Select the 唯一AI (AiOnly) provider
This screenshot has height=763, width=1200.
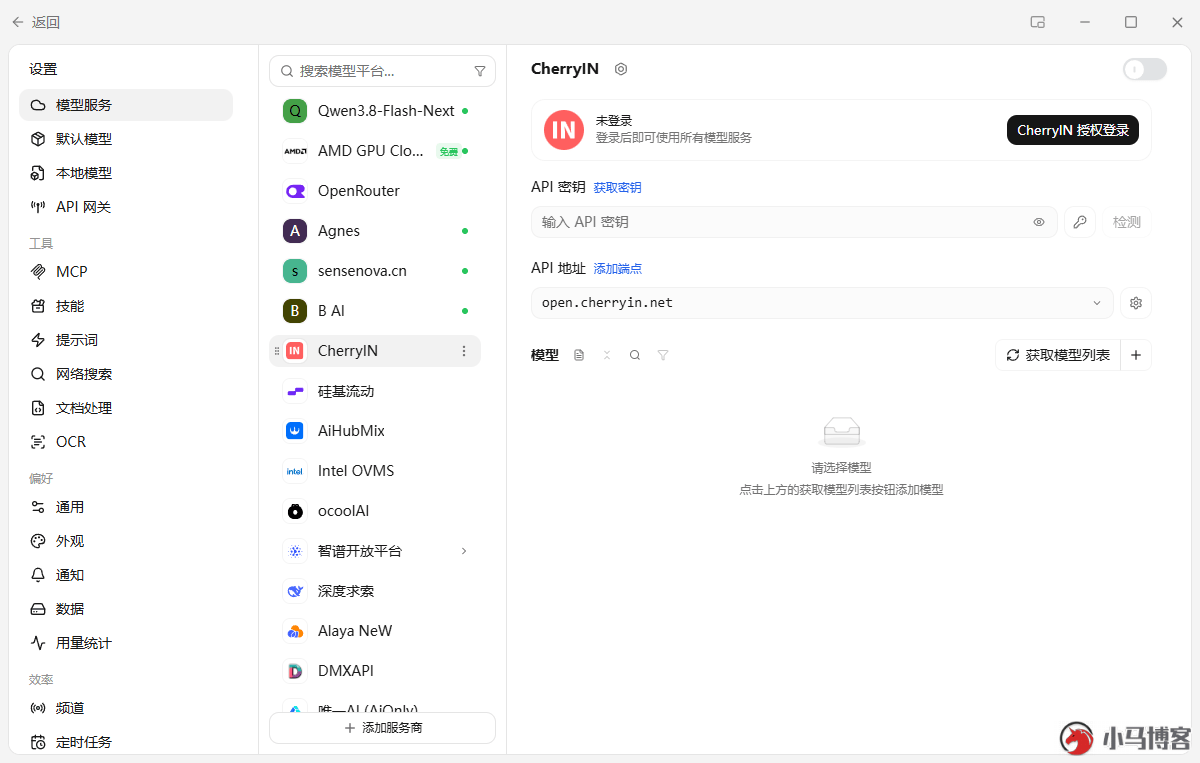375,706
